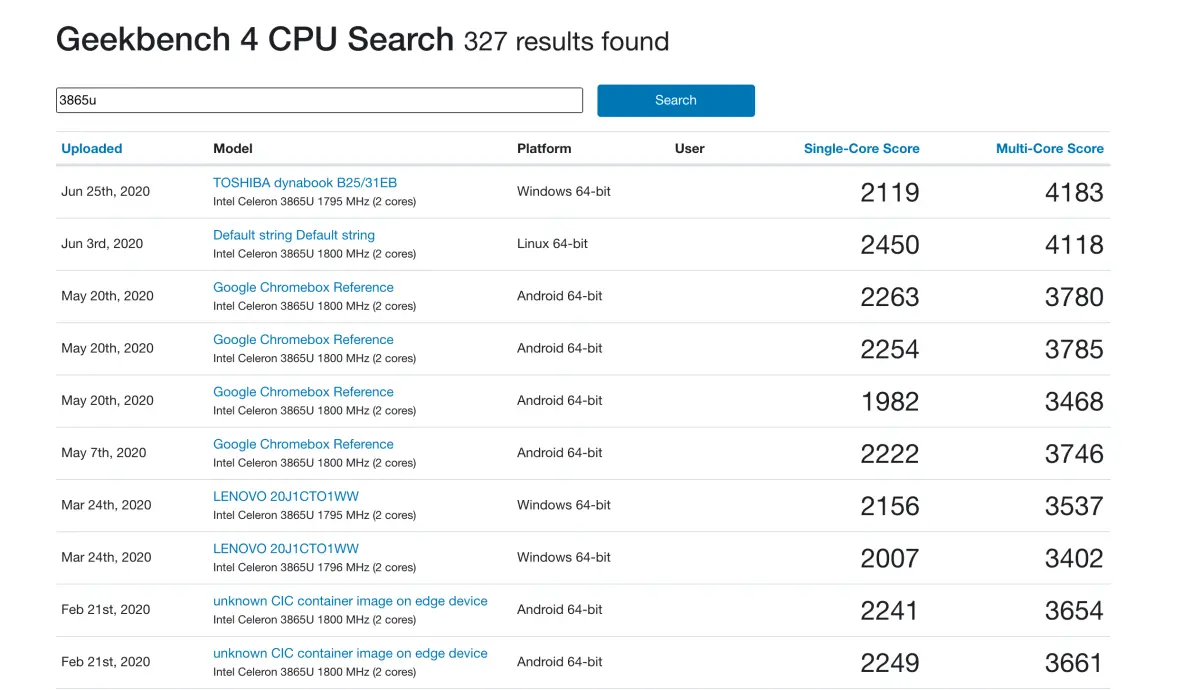Open LENOVO 20J1CTO1WW result scoring 2156
This screenshot has height=690, width=1192.
pyautogui.click(x=286, y=496)
